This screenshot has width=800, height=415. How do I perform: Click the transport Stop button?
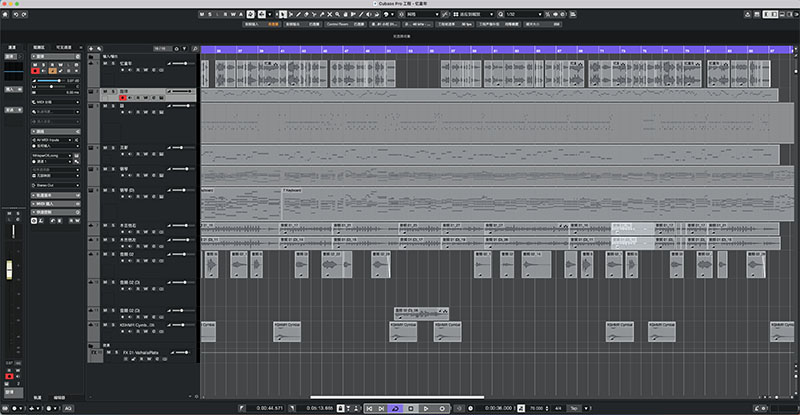click(411, 408)
